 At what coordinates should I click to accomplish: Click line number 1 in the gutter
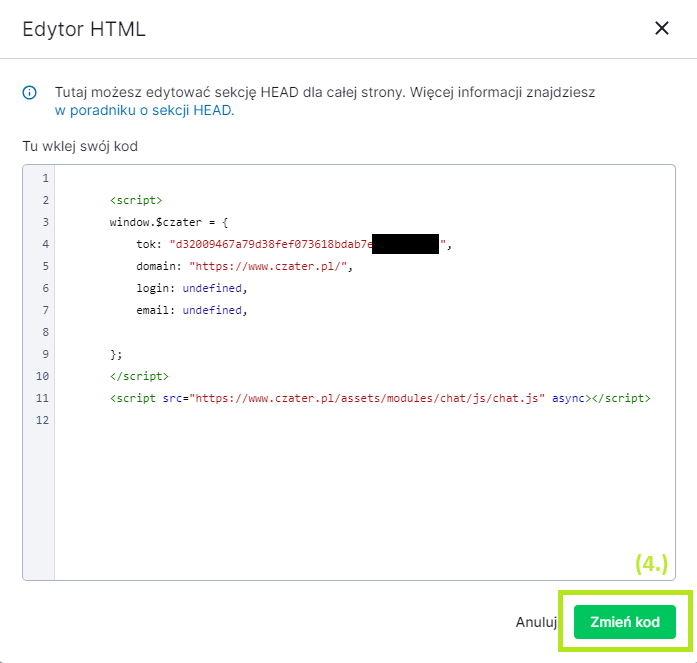click(45, 179)
